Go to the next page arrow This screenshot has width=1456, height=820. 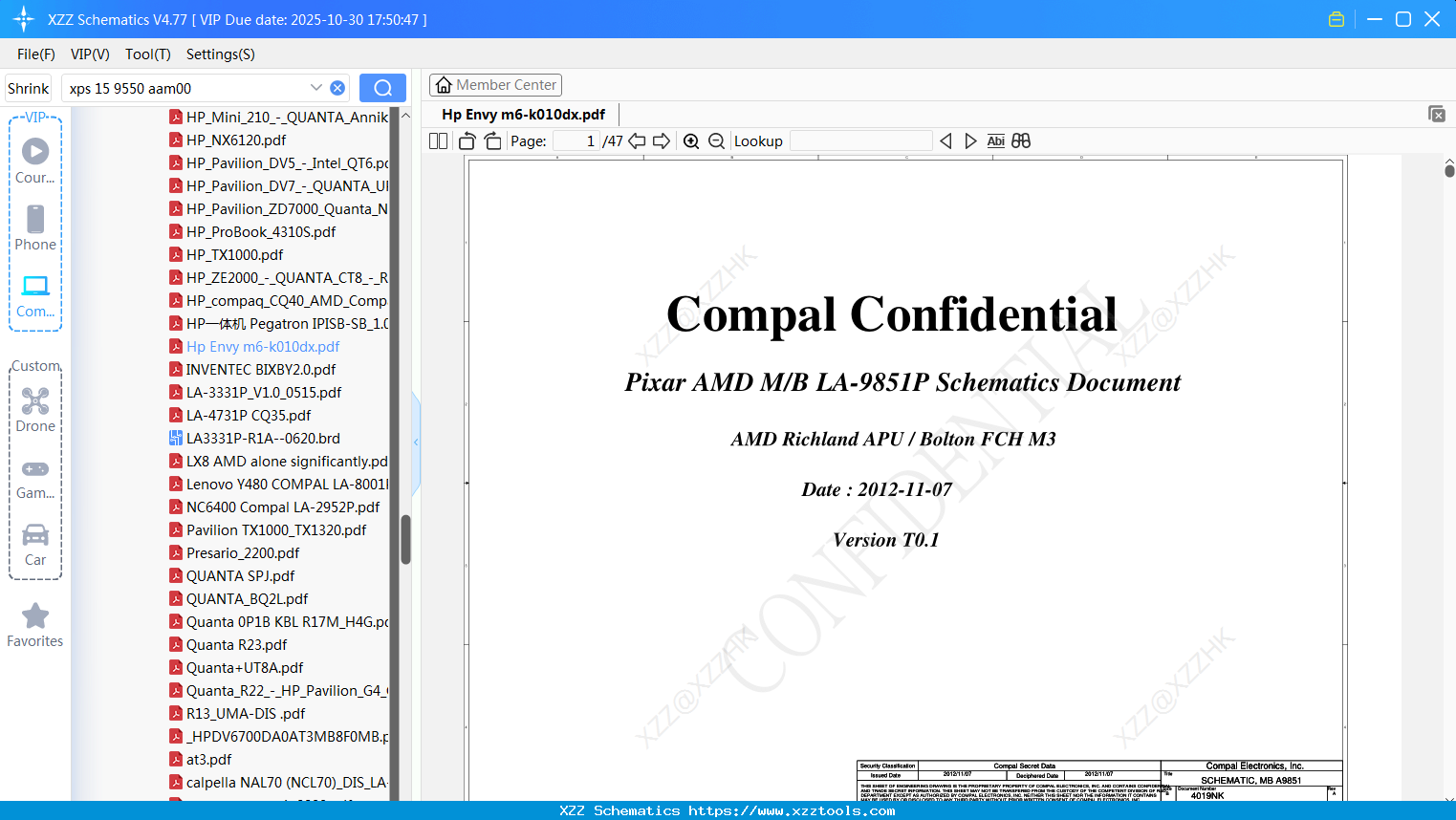point(662,141)
